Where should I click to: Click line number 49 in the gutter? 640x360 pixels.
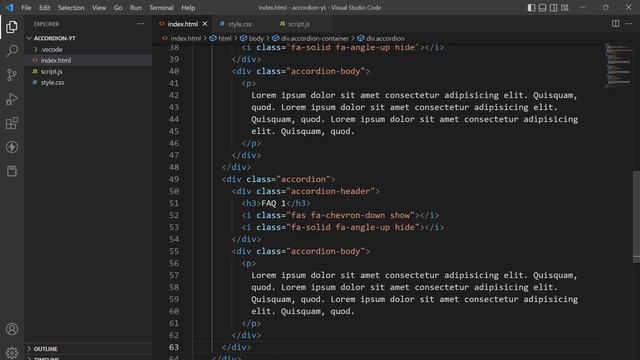point(174,179)
